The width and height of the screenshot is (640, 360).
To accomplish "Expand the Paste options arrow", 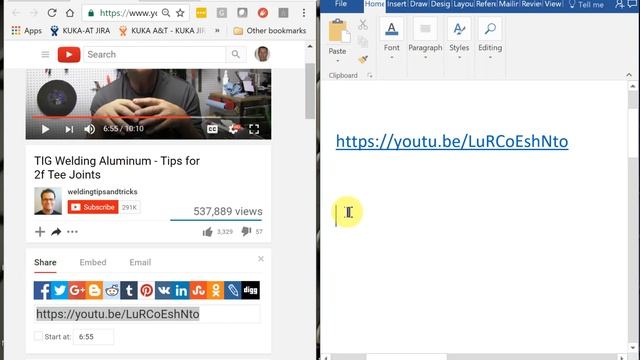I will tap(338, 61).
